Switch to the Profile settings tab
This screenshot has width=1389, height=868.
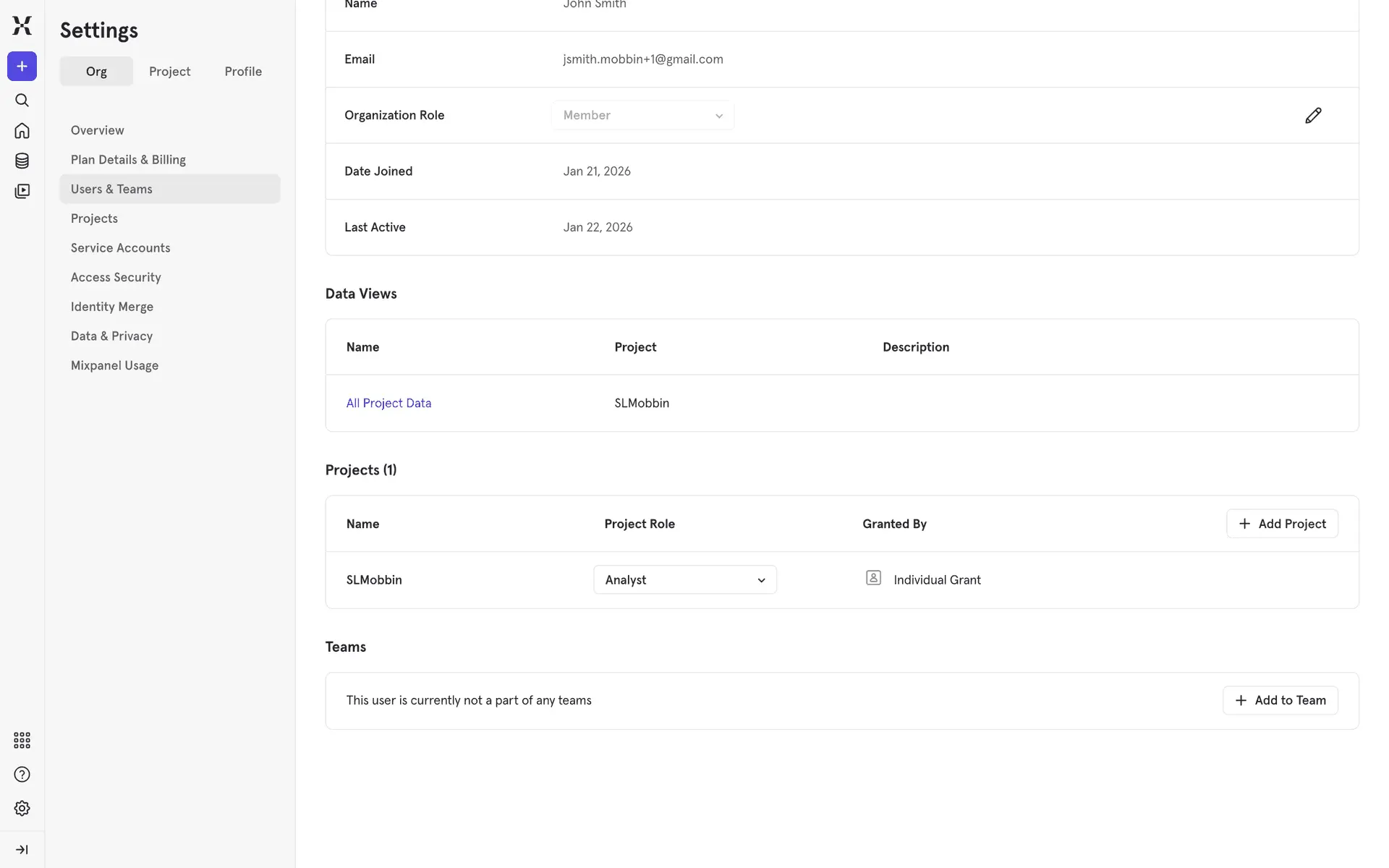click(243, 72)
